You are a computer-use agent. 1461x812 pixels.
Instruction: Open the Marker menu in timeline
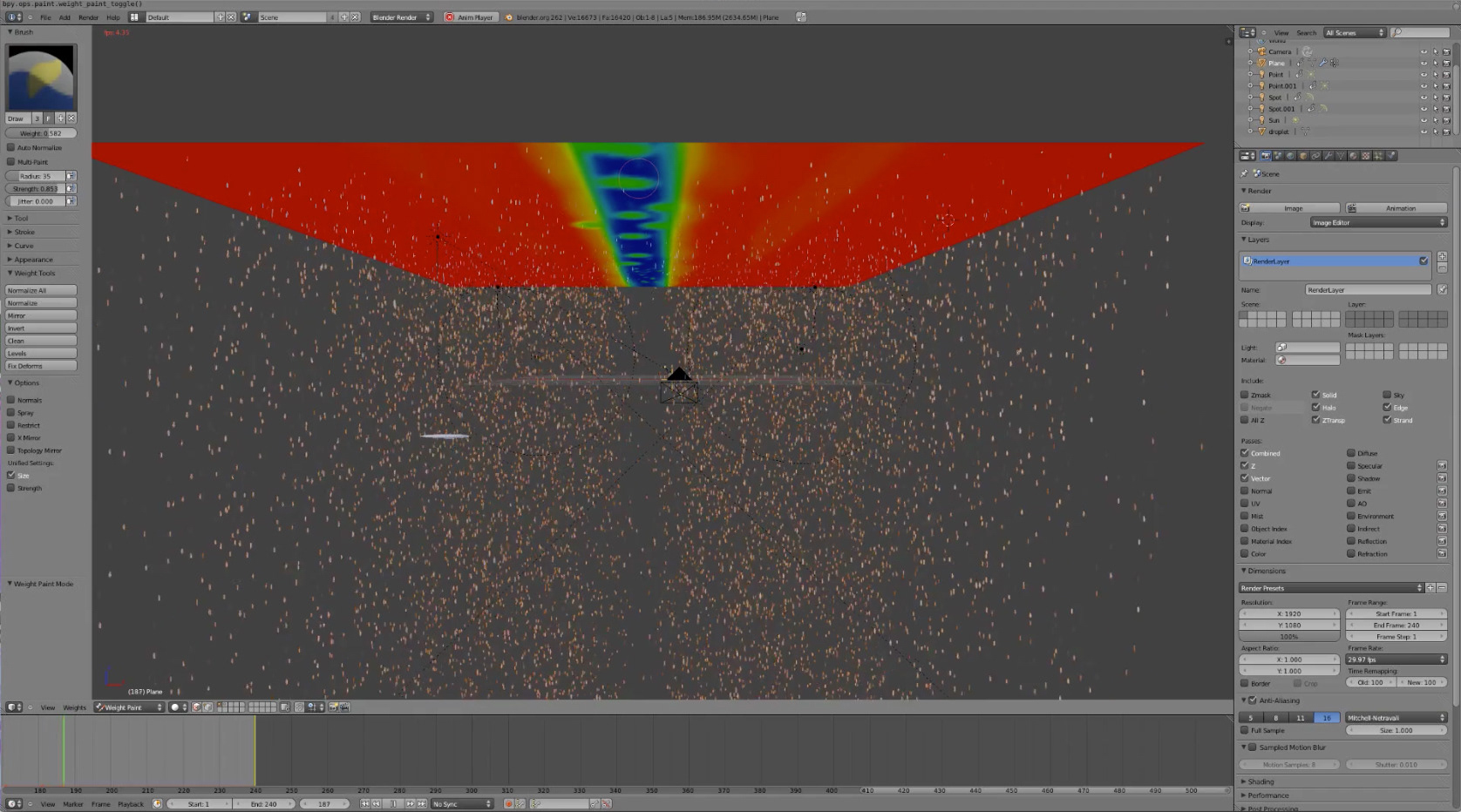coord(73,804)
